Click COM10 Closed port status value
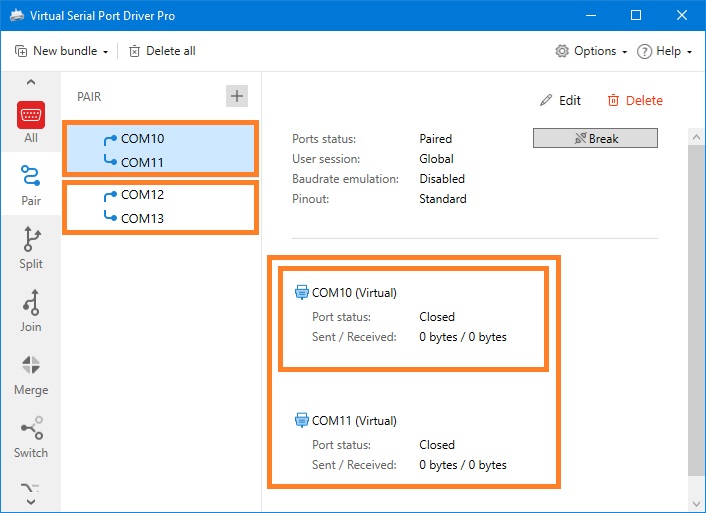Image resolution: width=706 pixels, height=513 pixels. (437, 317)
